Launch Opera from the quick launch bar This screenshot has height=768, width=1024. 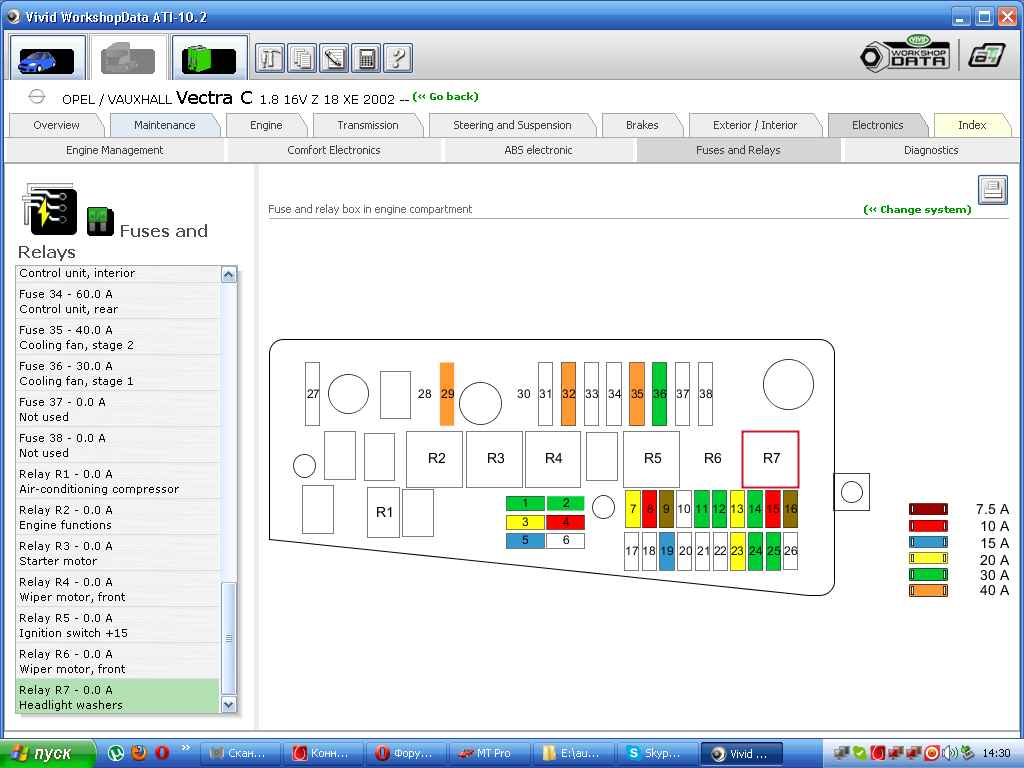click(x=162, y=753)
